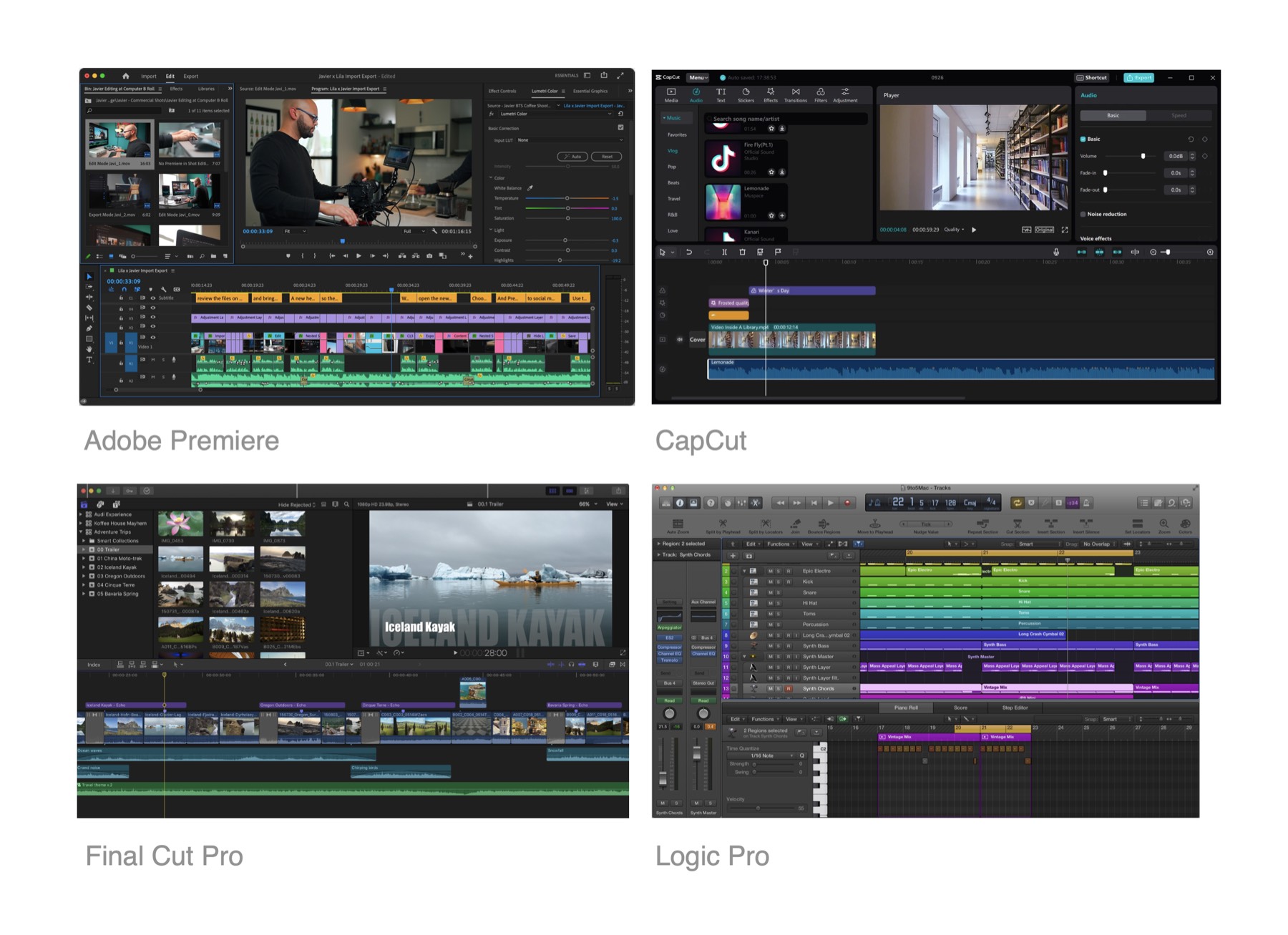Open the Stickers panel in CapCut

[x=746, y=95]
